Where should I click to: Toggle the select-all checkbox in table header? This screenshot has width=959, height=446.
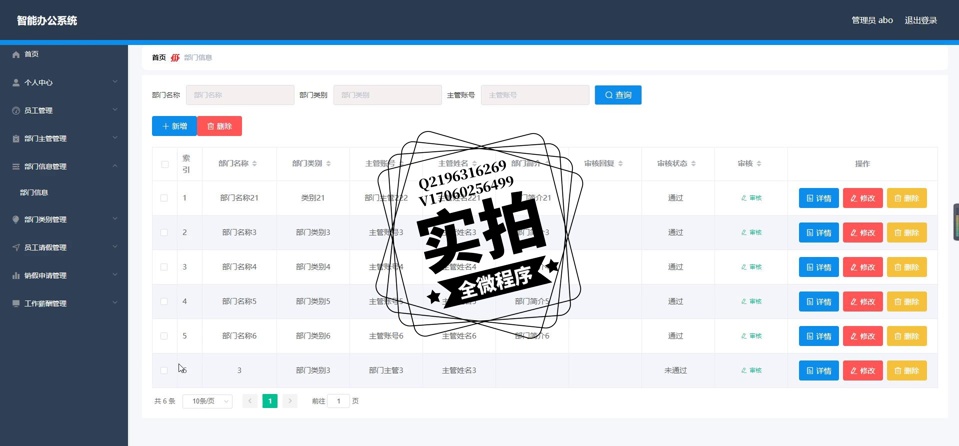[165, 164]
